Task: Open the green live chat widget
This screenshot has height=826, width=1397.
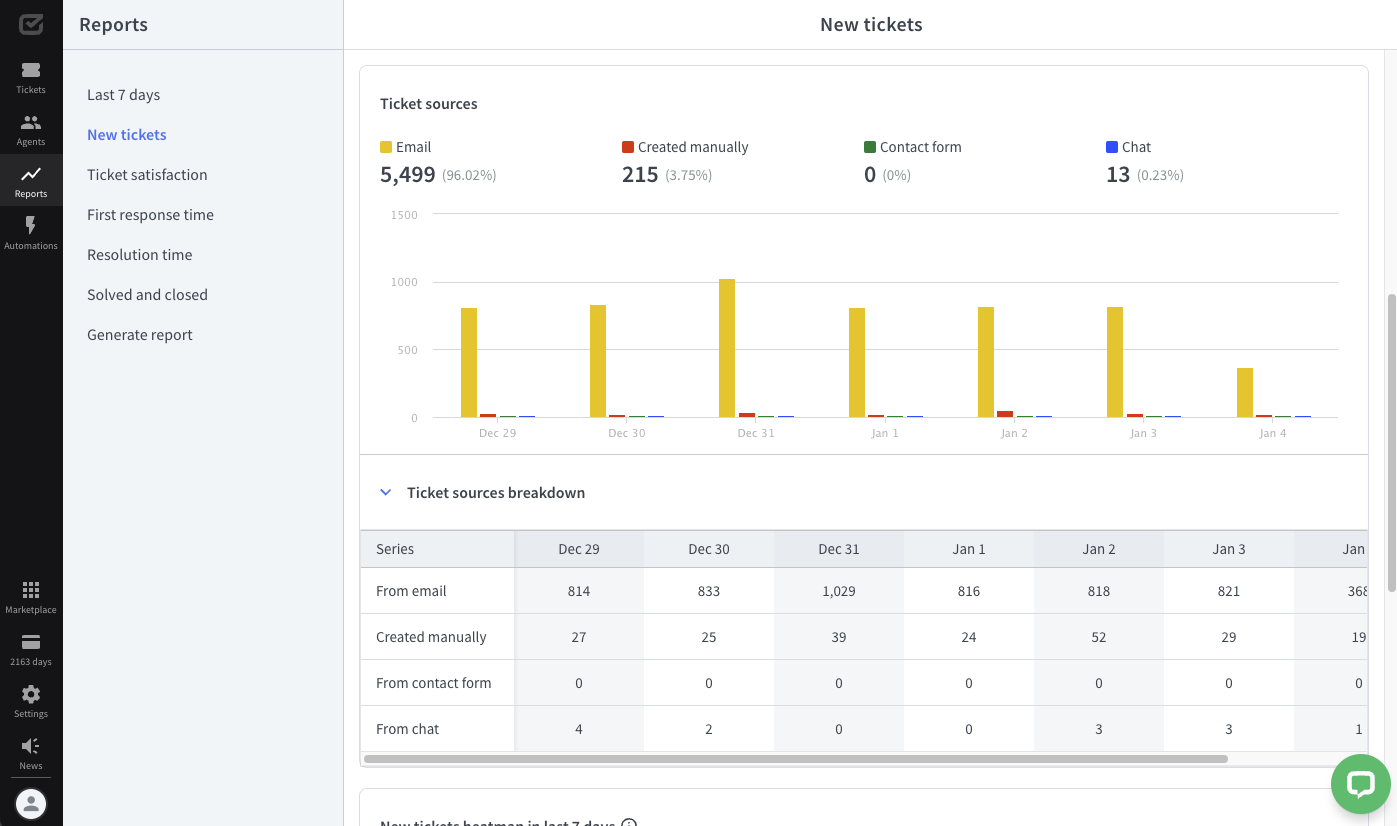Action: pyautogui.click(x=1360, y=783)
